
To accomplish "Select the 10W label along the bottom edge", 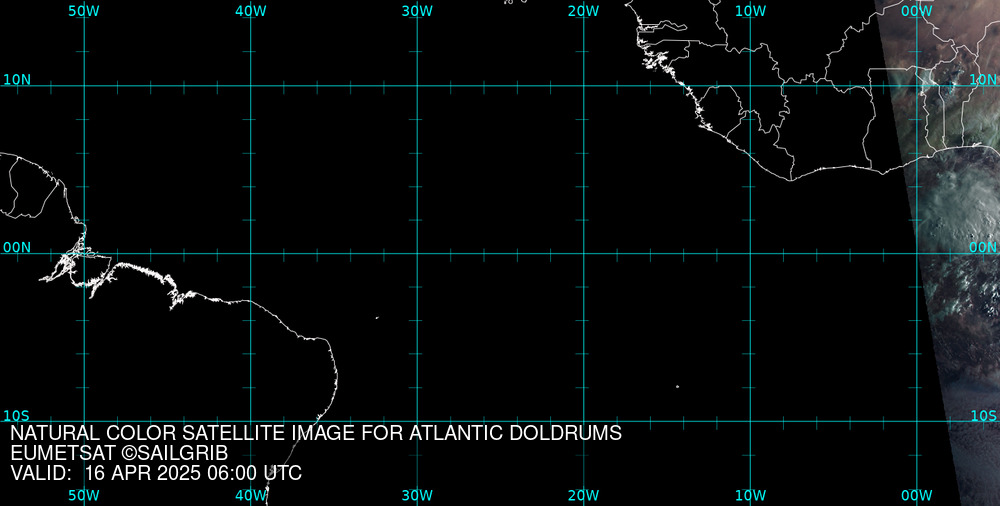I will click(751, 496).
